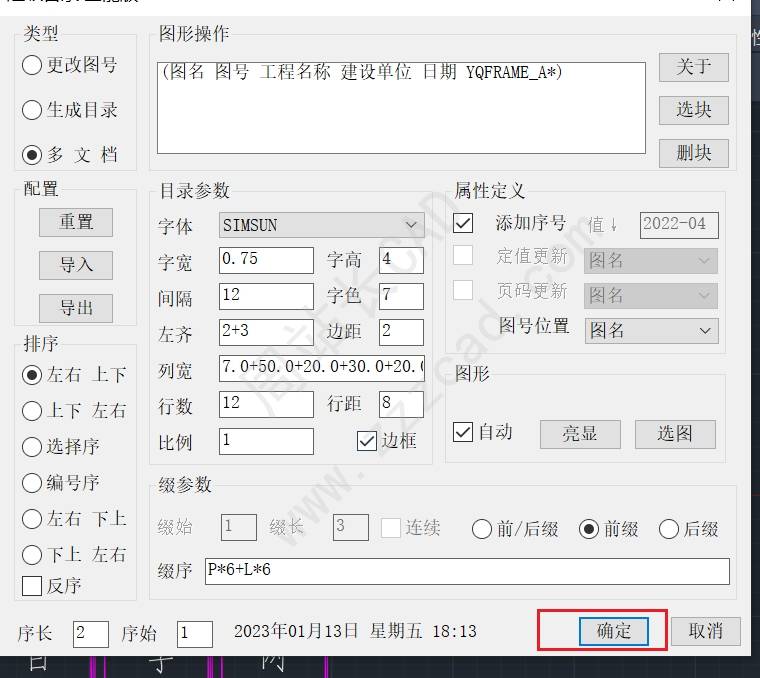
Task: Select the 更改图号 radio option
Action: [32, 65]
